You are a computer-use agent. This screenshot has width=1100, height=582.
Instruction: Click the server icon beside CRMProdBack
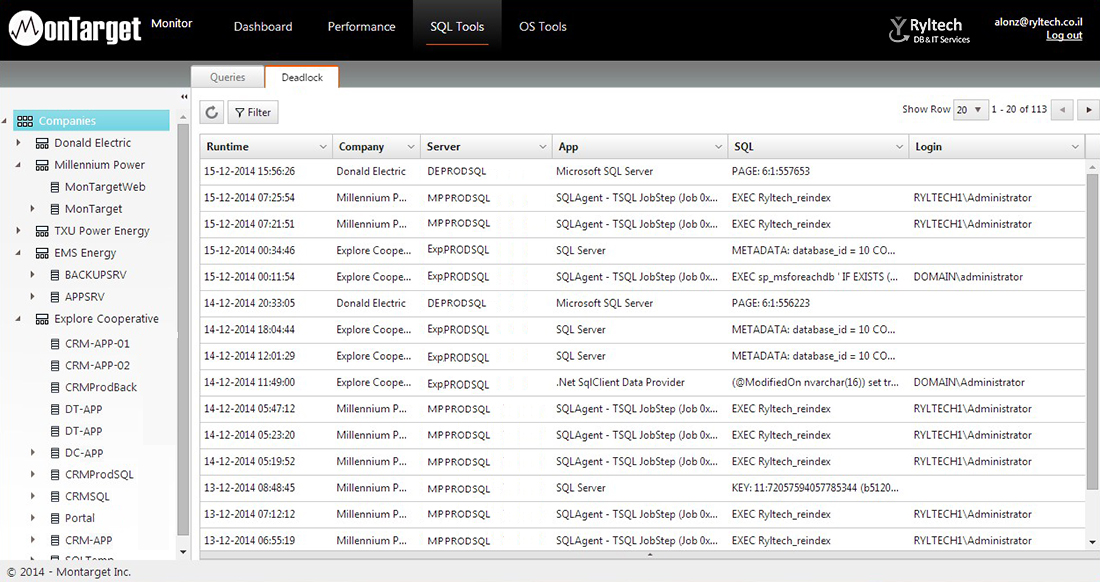pos(55,387)
